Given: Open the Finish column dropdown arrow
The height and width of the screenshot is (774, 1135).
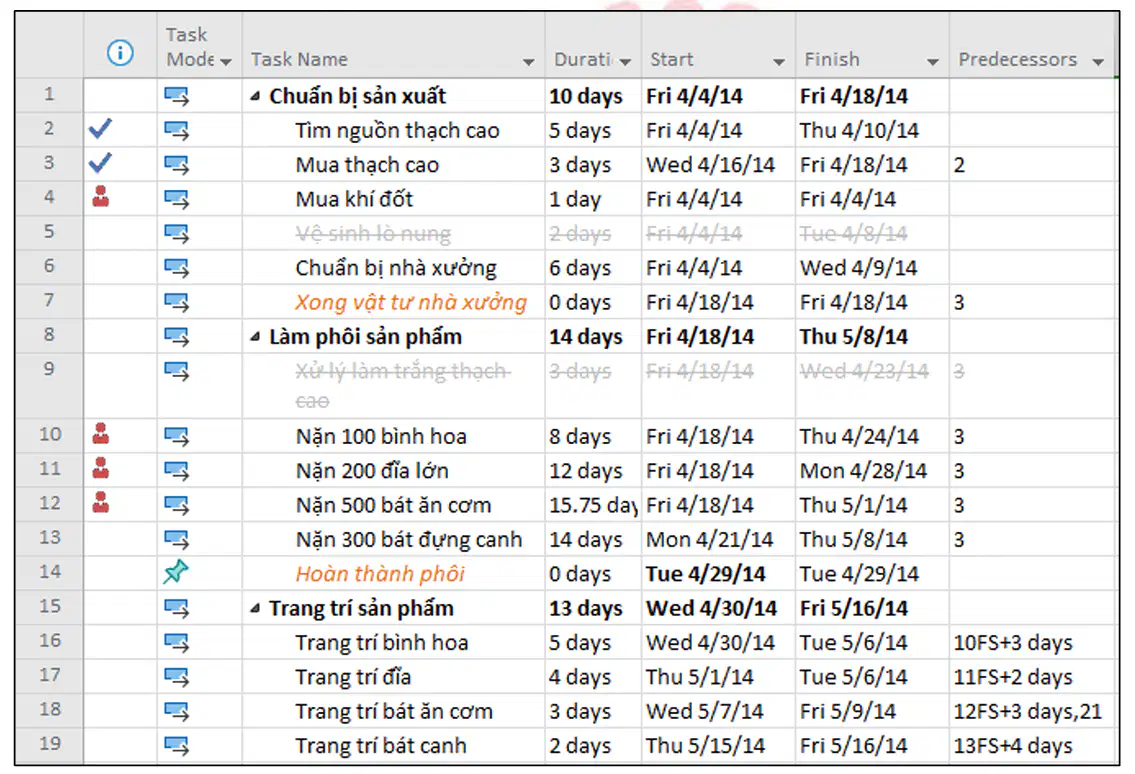Looking at the screenshot, I should point(933,62).
